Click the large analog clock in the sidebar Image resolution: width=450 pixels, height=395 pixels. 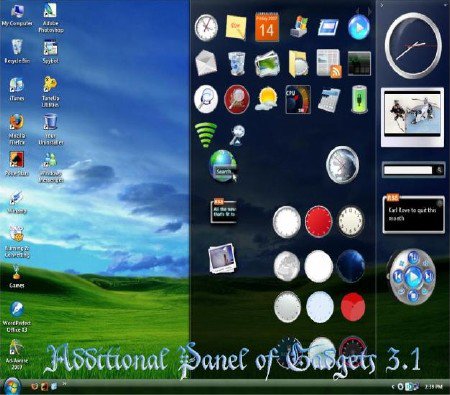point(413,46)
